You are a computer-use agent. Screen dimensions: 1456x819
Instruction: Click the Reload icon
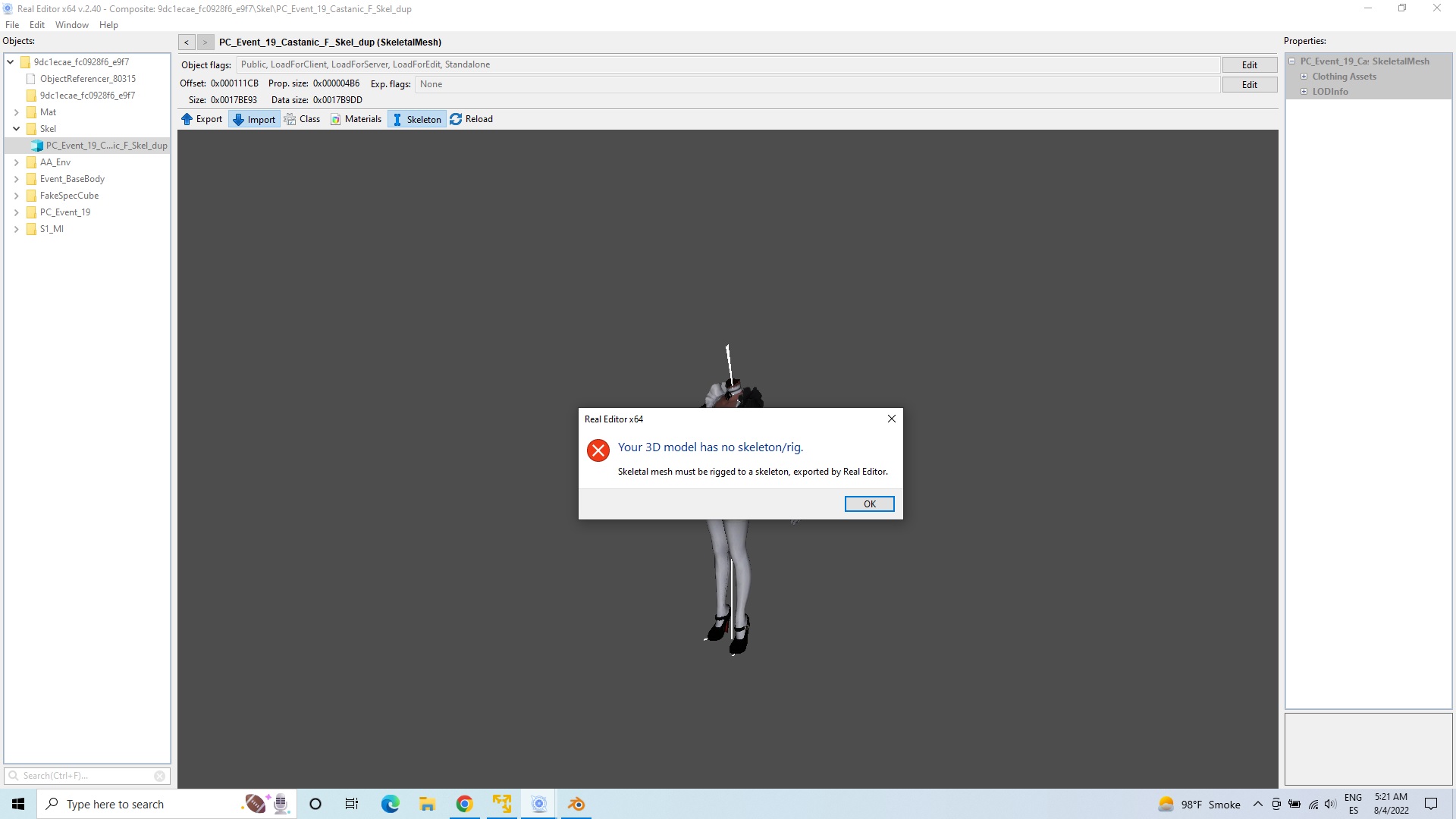[456, 119]
